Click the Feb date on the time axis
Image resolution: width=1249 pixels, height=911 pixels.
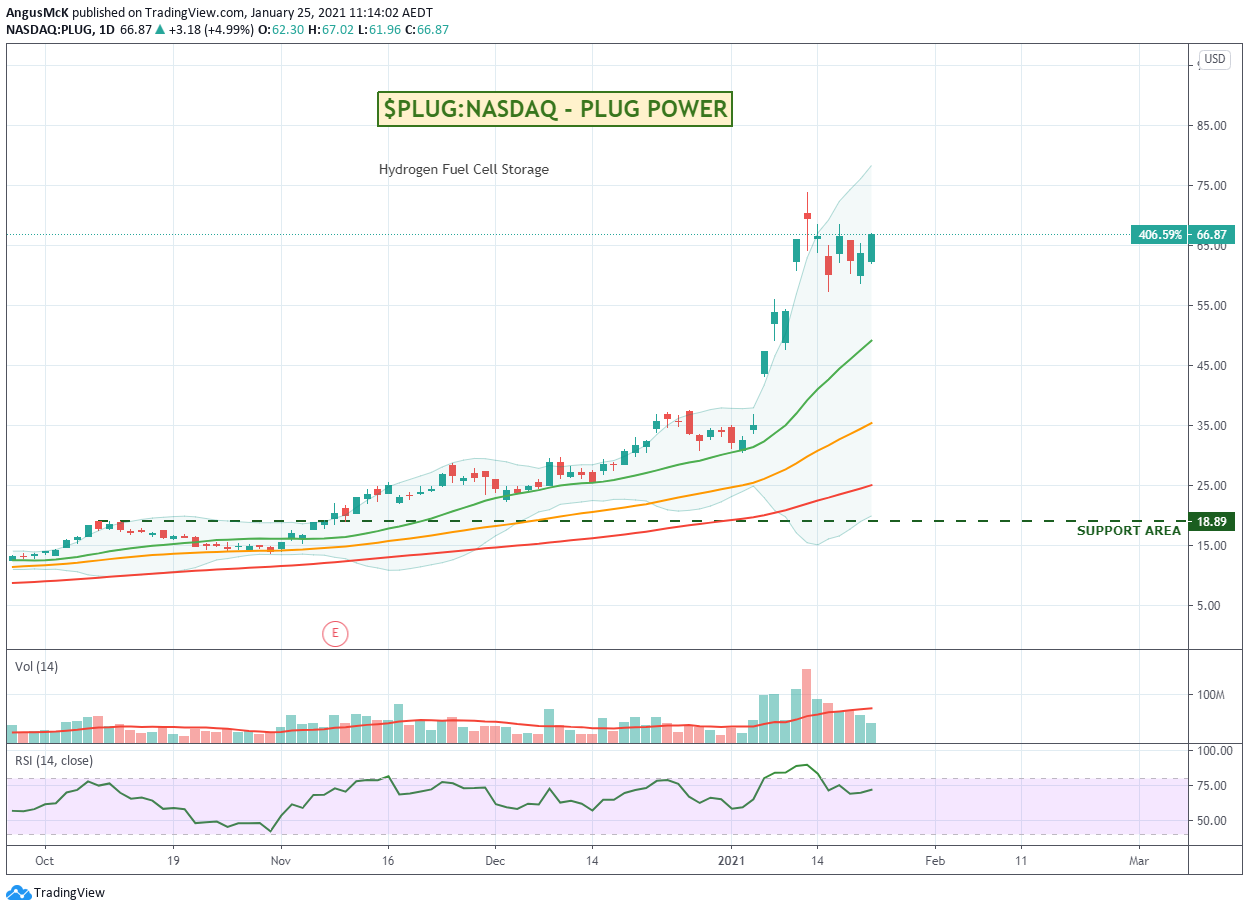click(x=934, y=860)
